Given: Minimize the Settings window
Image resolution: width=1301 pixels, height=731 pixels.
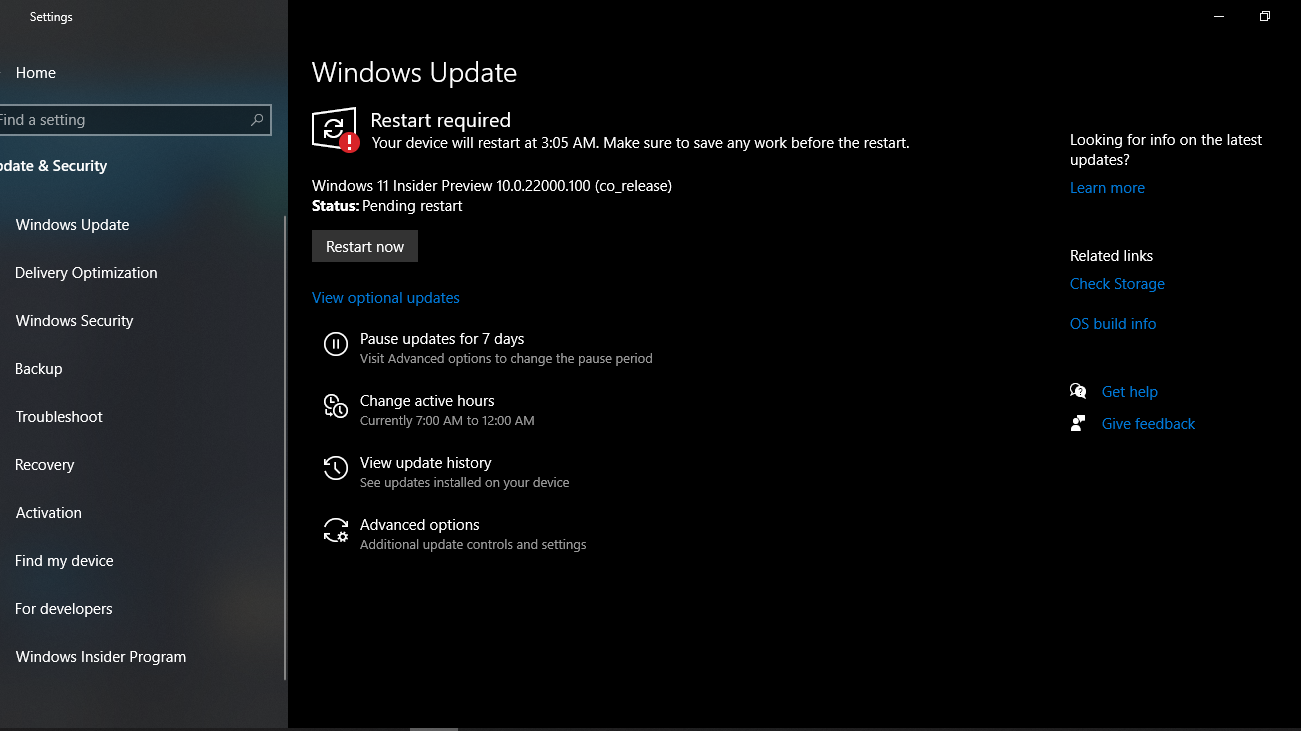Looking at the screenshot, I should click(1219, 16).
